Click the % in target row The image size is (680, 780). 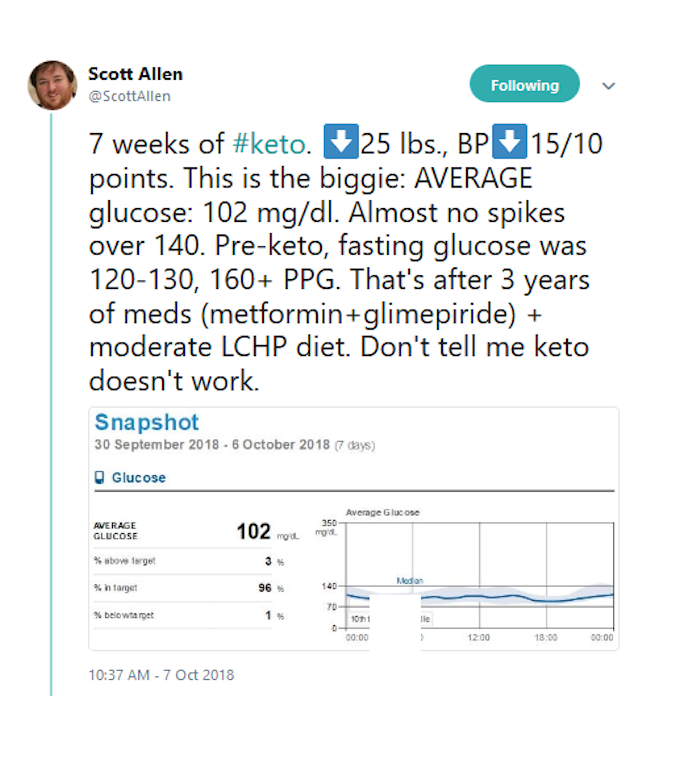[x=189, y=588]
